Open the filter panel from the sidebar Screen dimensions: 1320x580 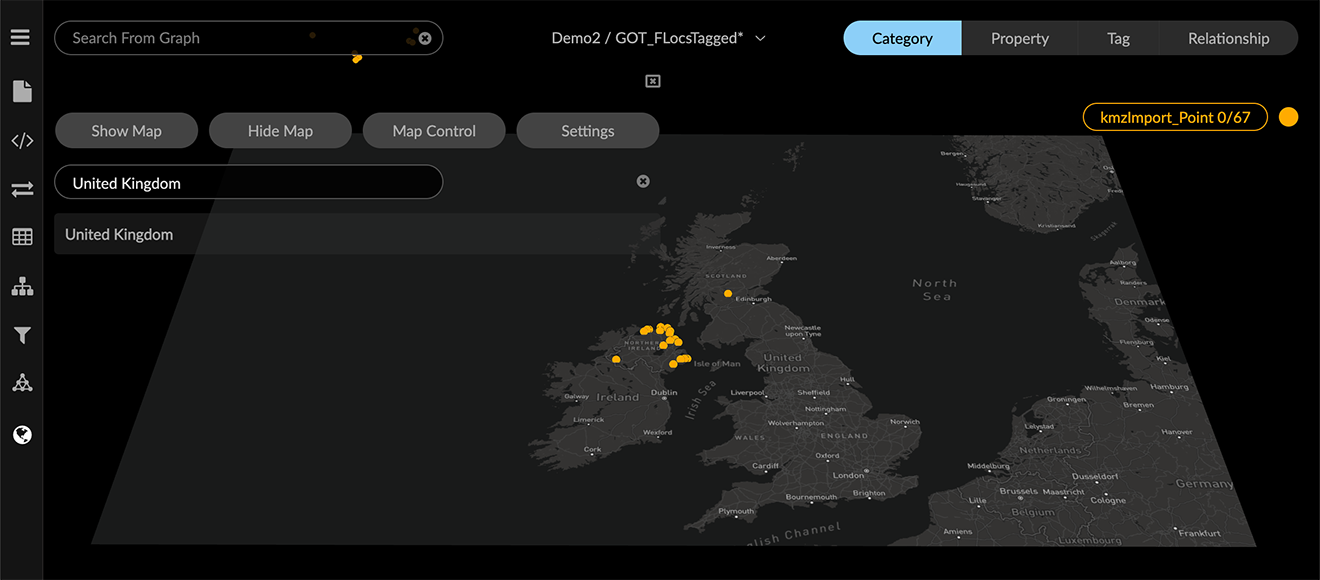click(21, 335)
